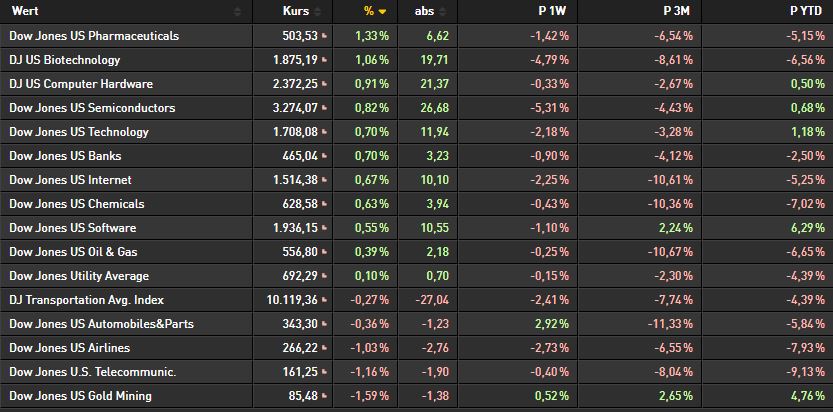The image size is (833, 412).
Task: Open Dow Jones US Pharmaceuticals index
Action: [94, 36]
